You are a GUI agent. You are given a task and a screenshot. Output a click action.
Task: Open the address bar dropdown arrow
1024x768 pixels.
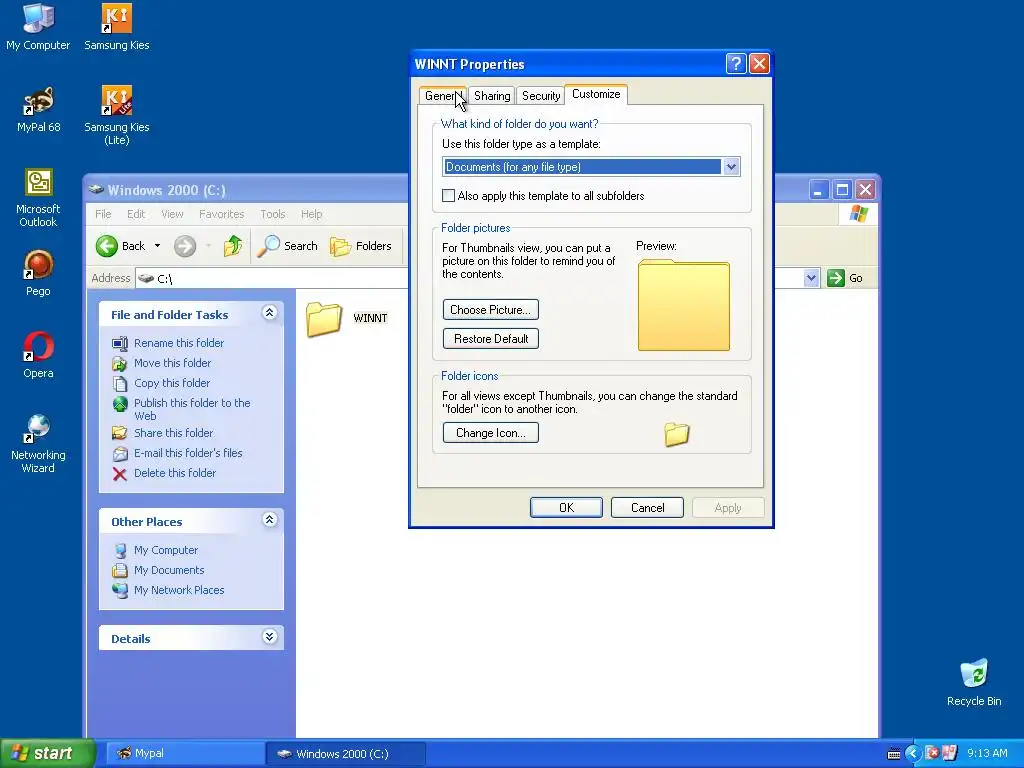pos(811,278)
